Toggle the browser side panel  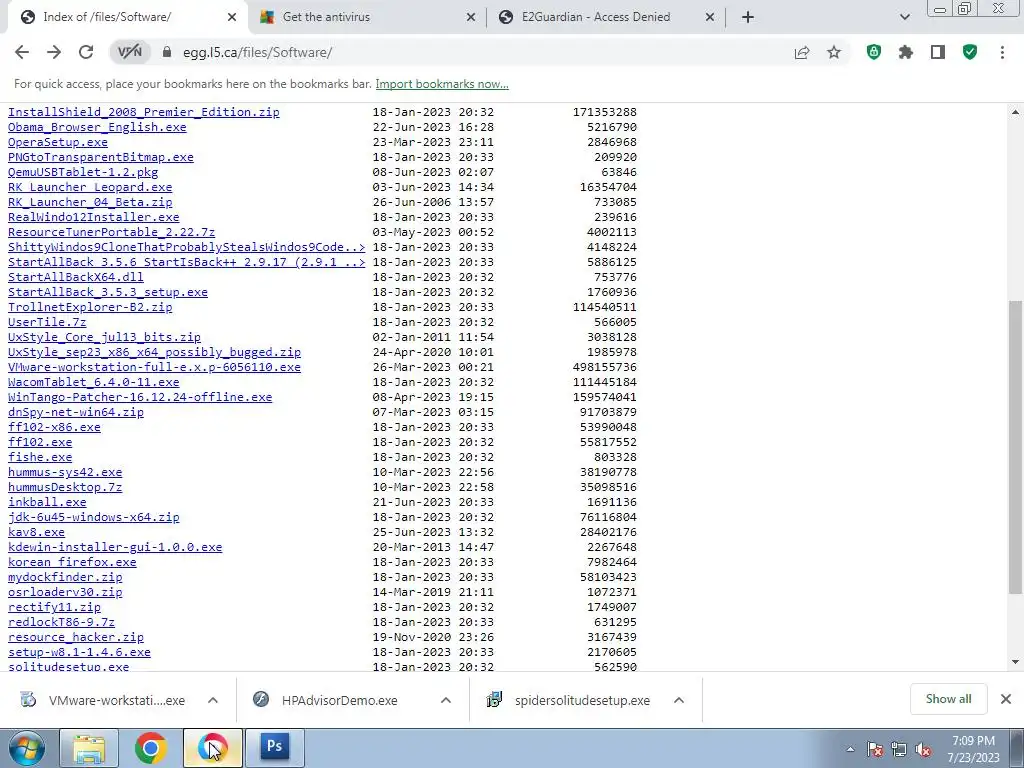click(x=938, y=52)
